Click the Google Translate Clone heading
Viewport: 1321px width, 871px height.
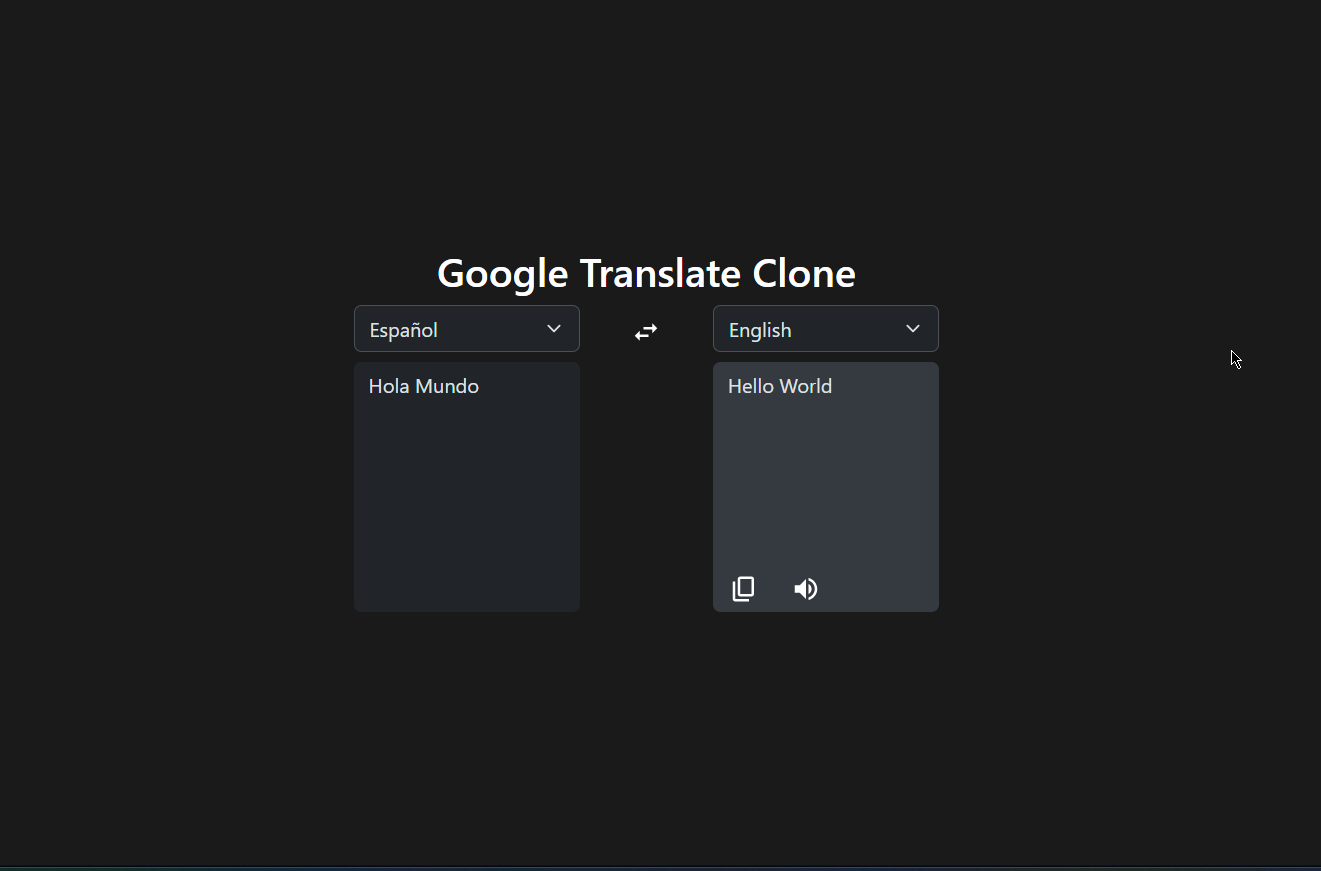coord(646,273)
